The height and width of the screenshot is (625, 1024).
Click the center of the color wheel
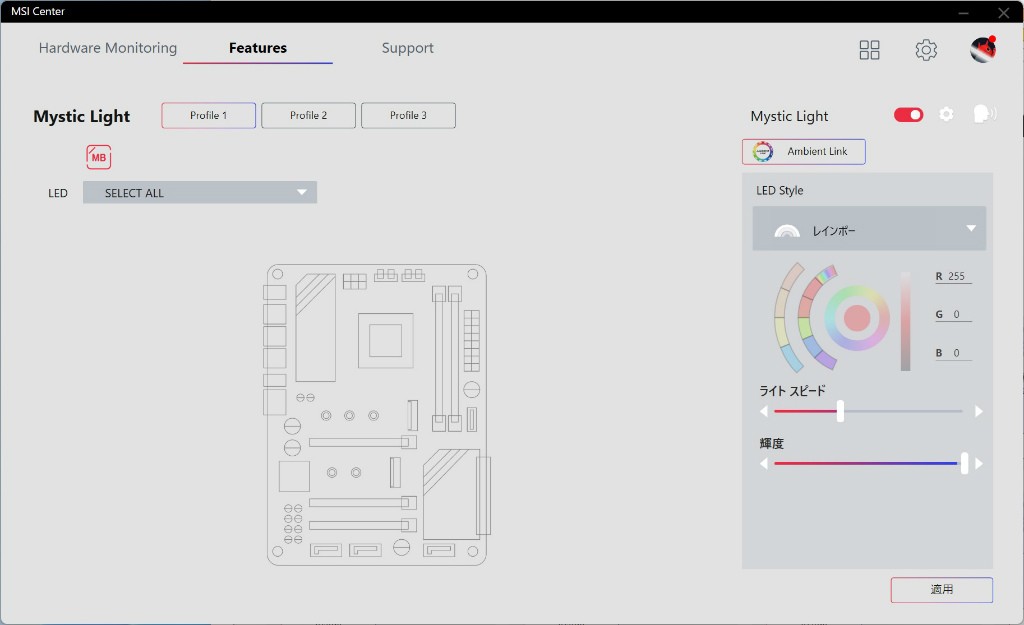click(857, 318)
